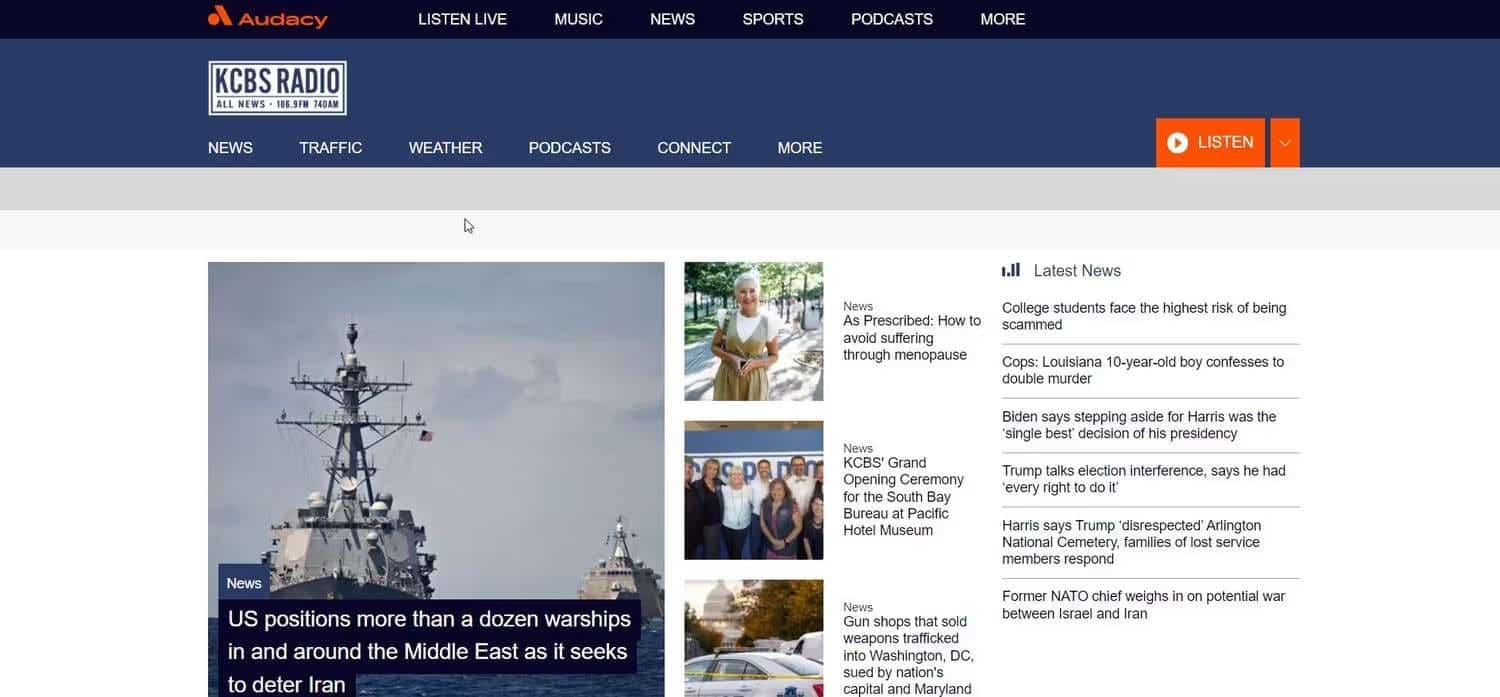Read the US warships Middle East headline
1500x697 pixels.
[428, 651]
